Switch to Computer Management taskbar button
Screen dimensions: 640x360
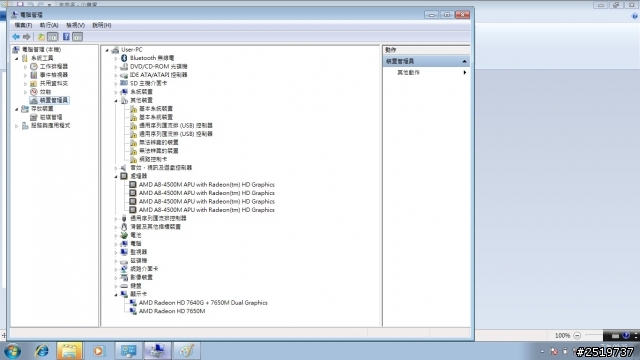tap(157, 351)
